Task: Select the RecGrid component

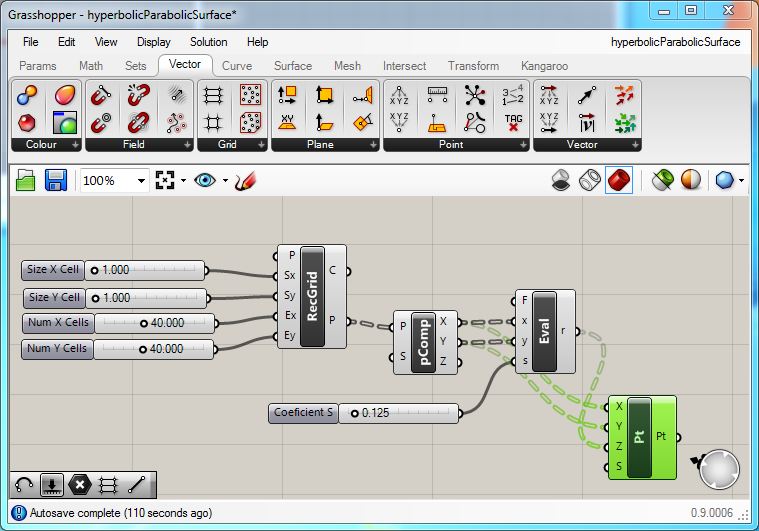Action: pyautogui.click(x=312, y=296)
